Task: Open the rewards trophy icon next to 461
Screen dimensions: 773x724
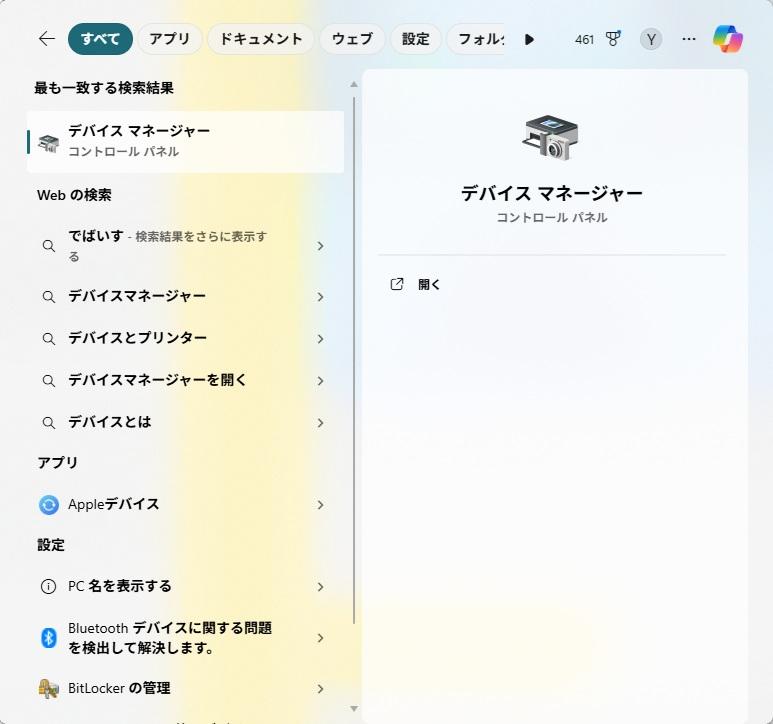Action: click(x=613, y=38)
